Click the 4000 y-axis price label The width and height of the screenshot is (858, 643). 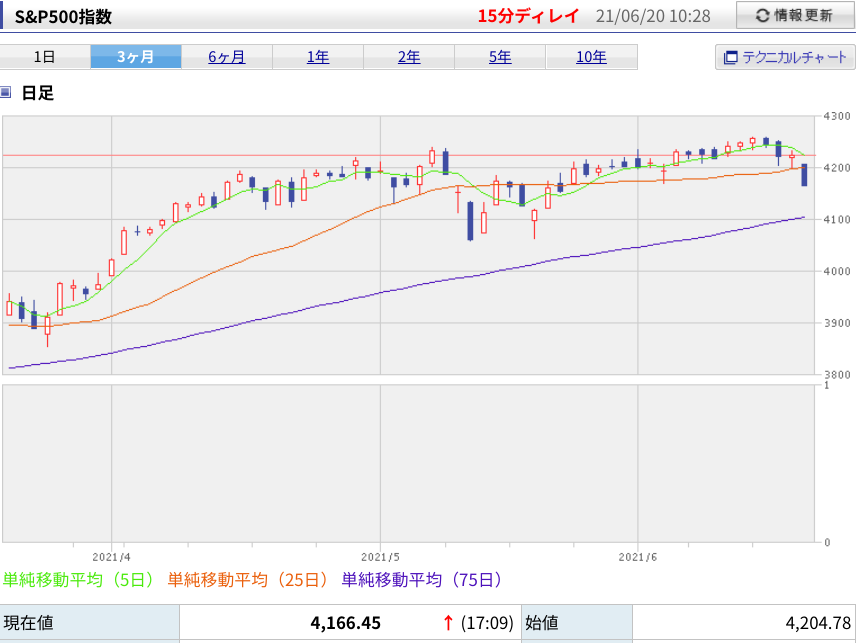(x=837, y=271)
